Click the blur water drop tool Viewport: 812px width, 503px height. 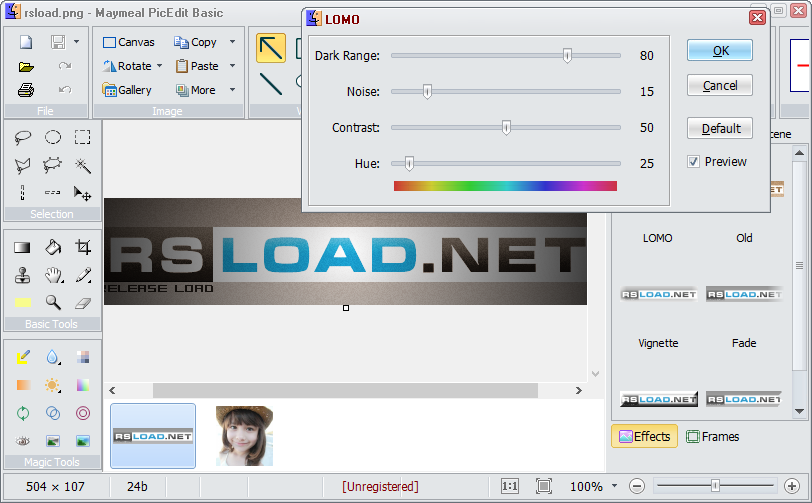click(52, 357)
